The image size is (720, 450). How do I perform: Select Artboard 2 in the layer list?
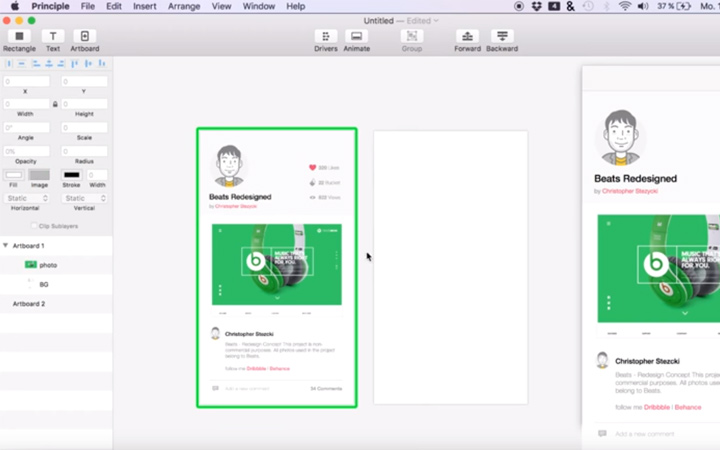click(x=28, y=303)
